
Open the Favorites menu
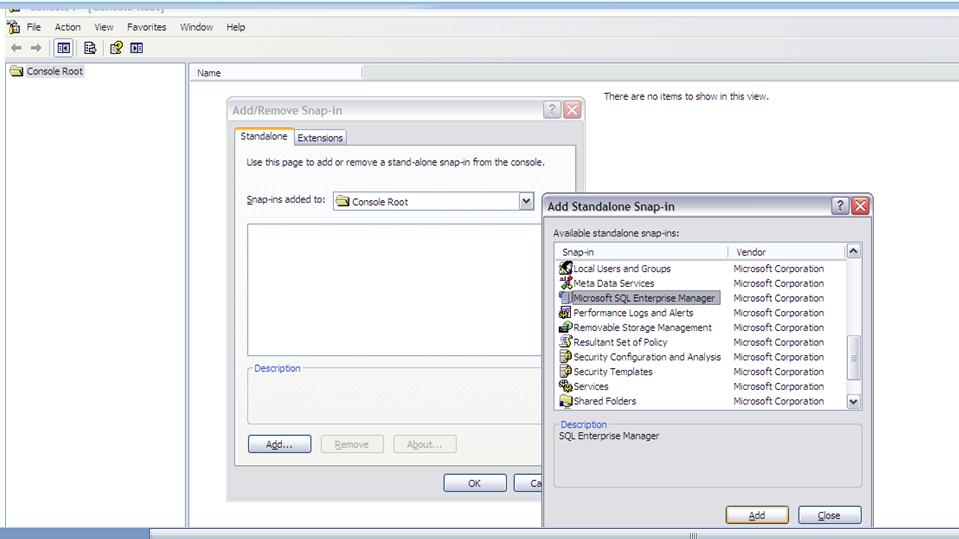click(x=147, y=27)
